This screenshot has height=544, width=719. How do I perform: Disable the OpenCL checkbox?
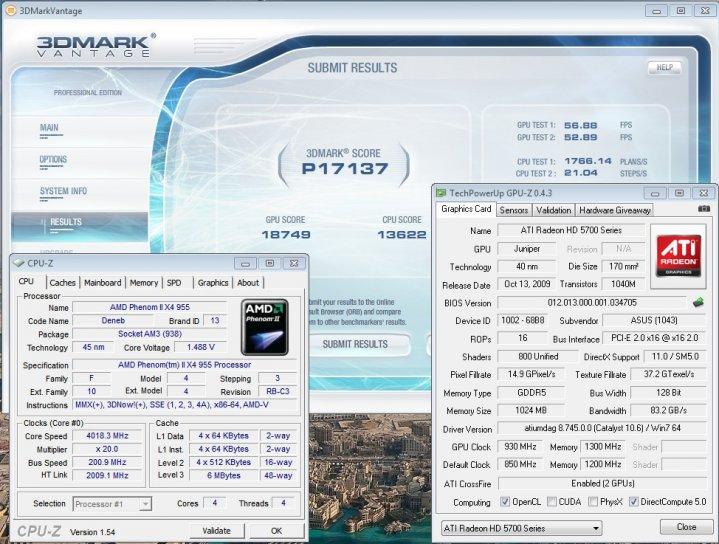pos(504,502)
